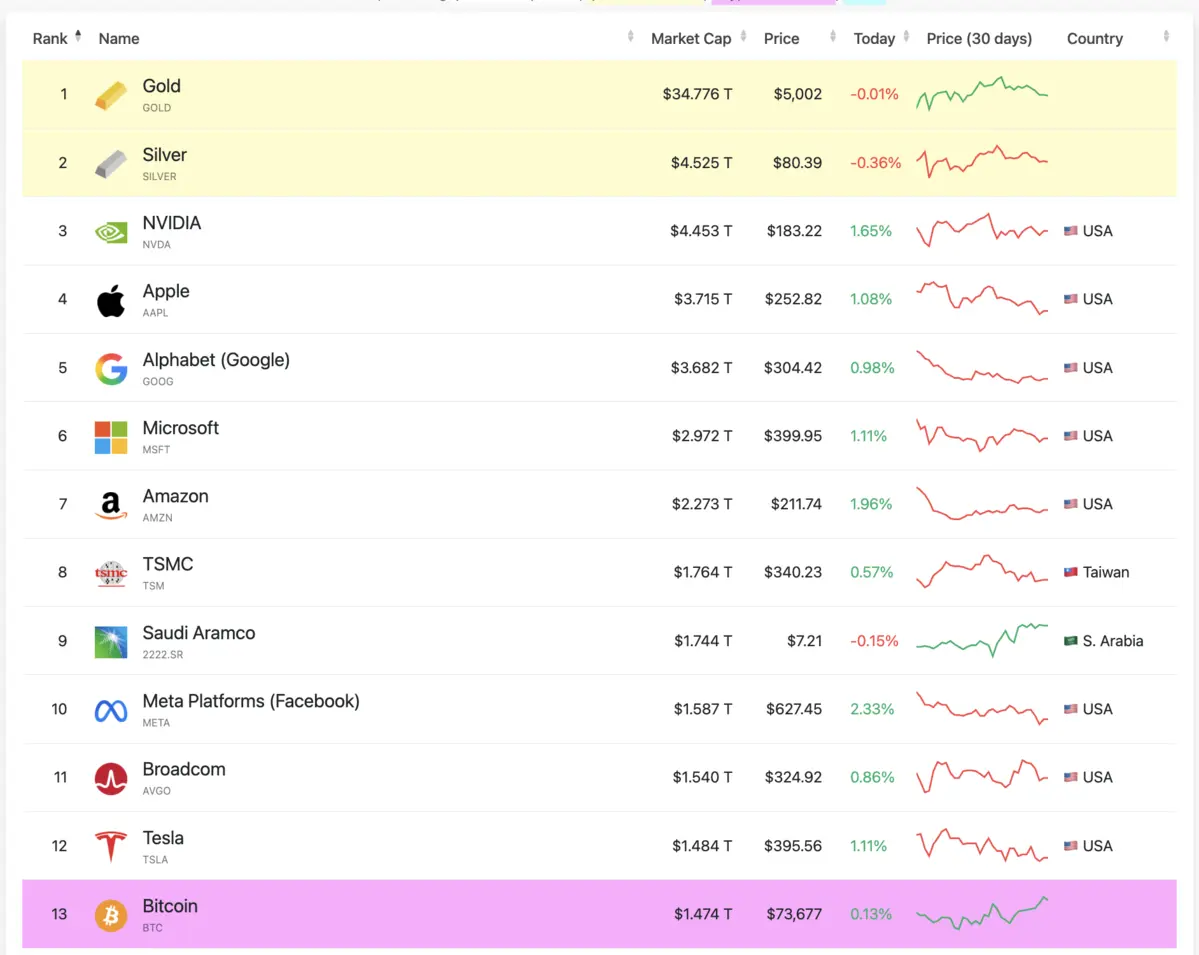The height and width of the screenshot is (955, 1199).
Task: Click the Tesla logo icon
Action: [x=110, y=845]
